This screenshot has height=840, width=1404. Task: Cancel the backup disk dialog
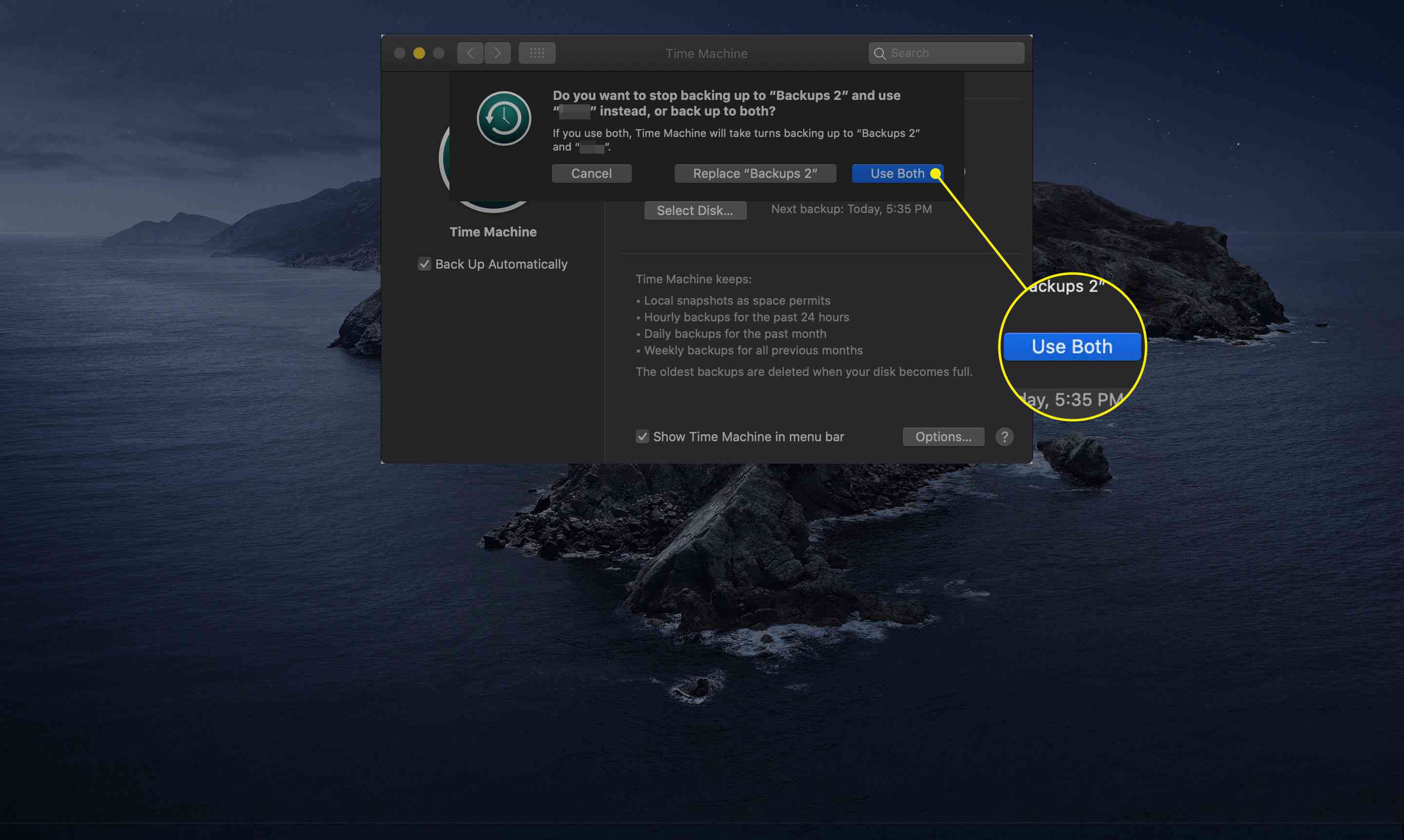click(x=591, y=174)
